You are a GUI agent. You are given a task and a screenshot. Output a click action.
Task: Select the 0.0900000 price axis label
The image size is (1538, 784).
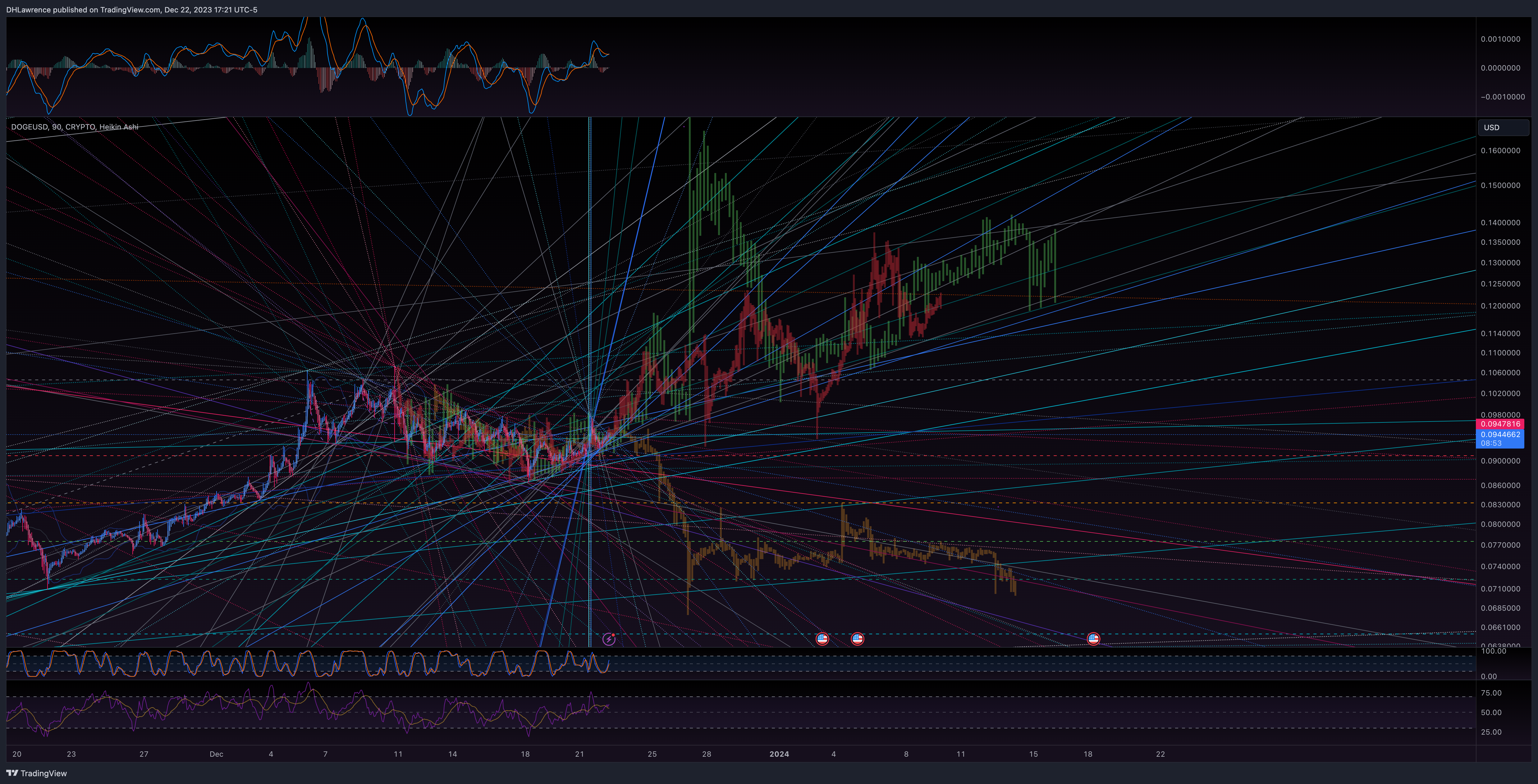[x=1500, y=460]
